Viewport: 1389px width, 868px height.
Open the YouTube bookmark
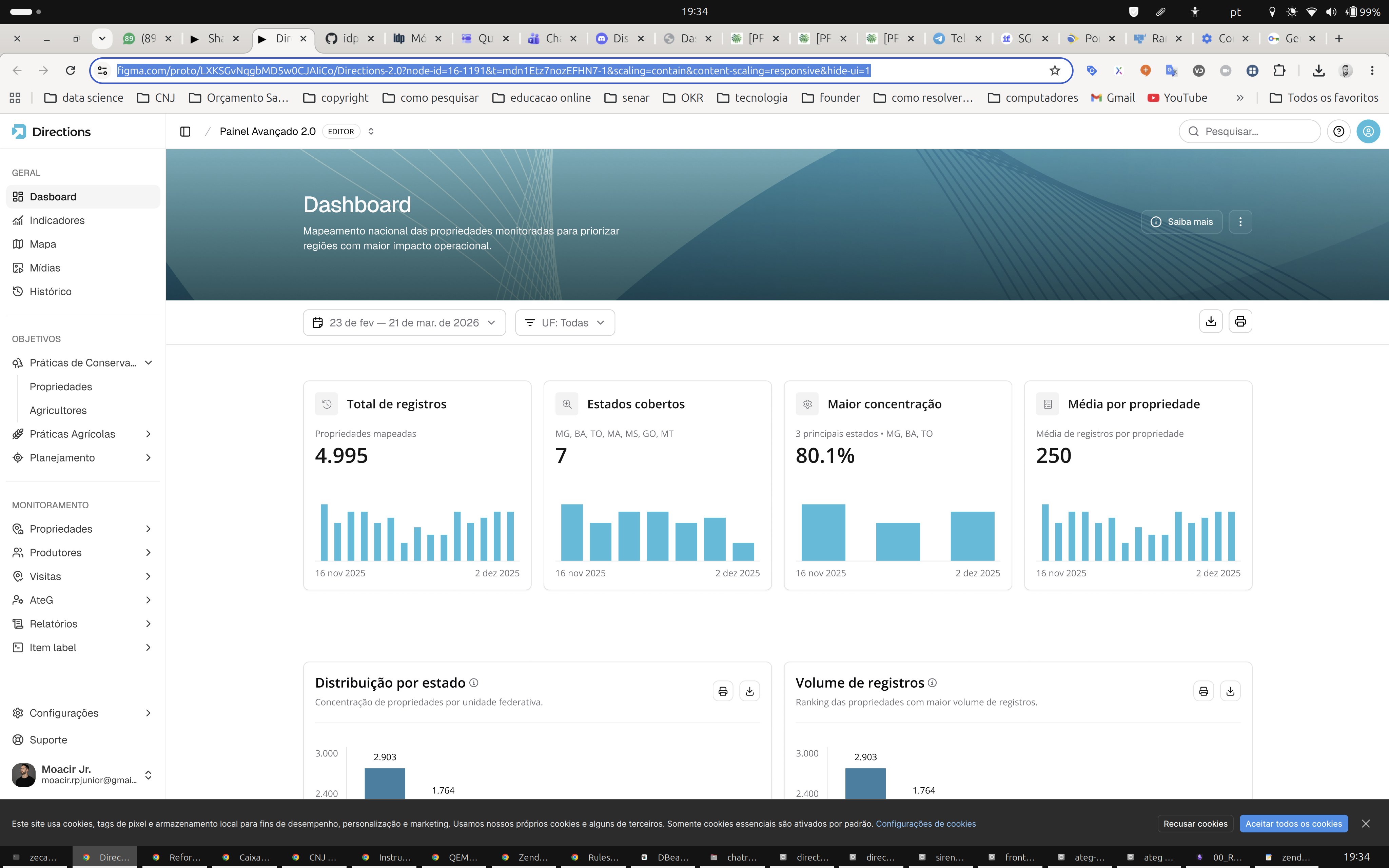[1177, 98]
